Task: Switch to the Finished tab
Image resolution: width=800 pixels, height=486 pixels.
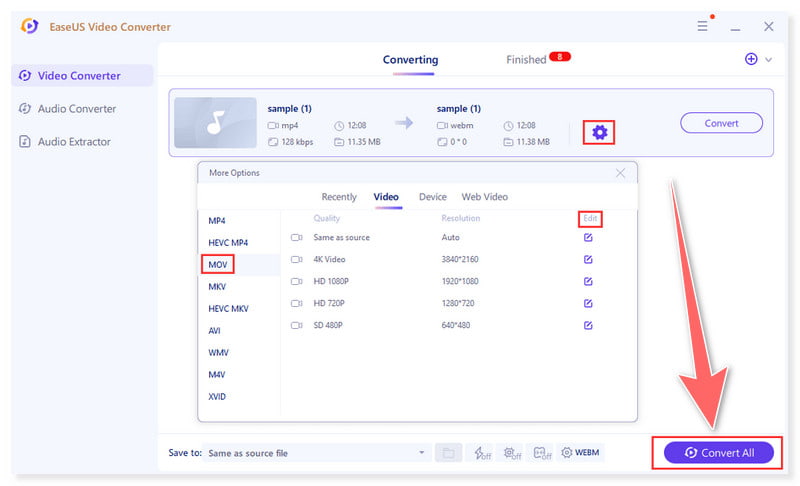Action: coord(526,60)
